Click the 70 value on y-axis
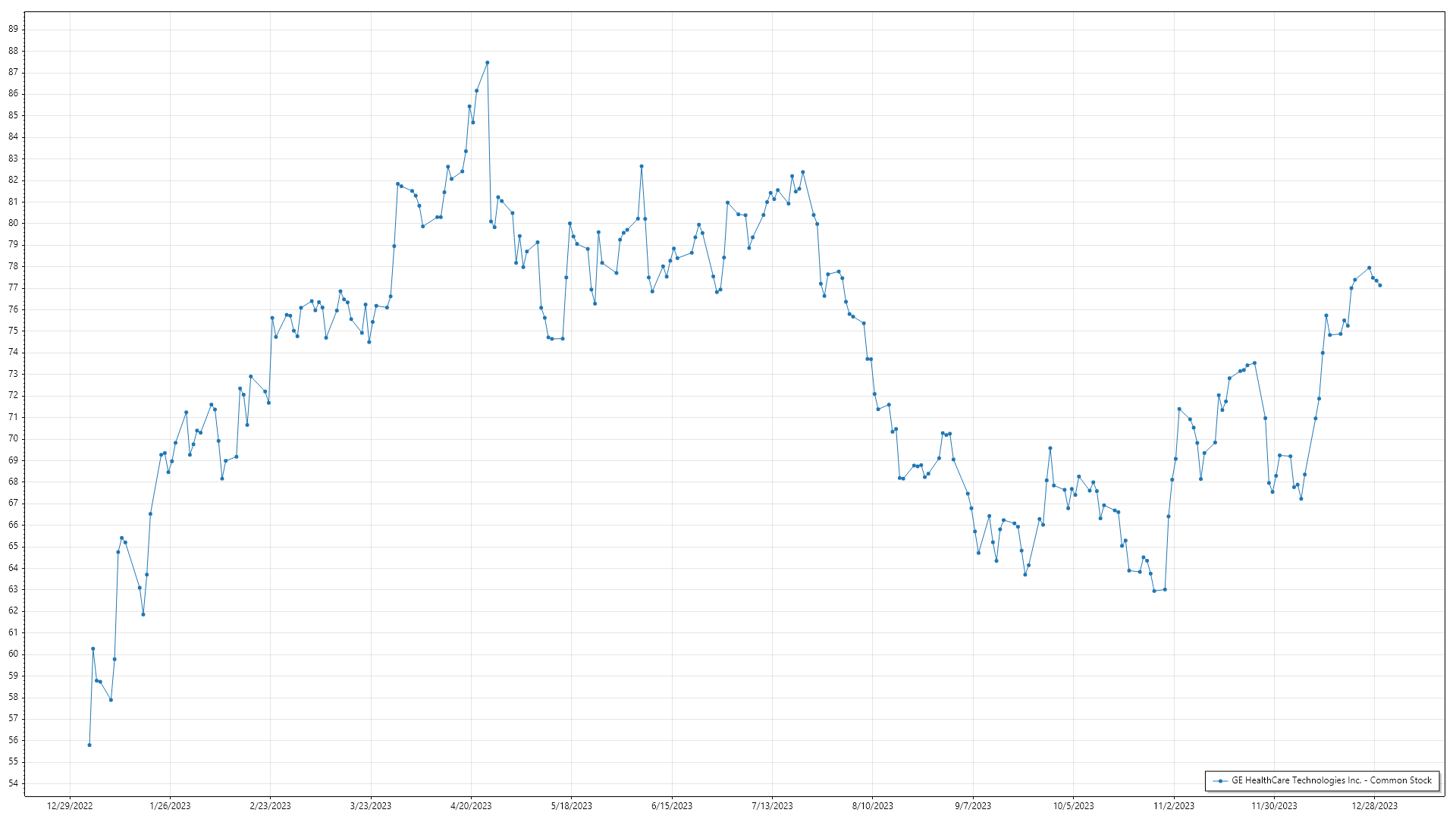Screen dimensions: 1456x819 click(14, 439)
